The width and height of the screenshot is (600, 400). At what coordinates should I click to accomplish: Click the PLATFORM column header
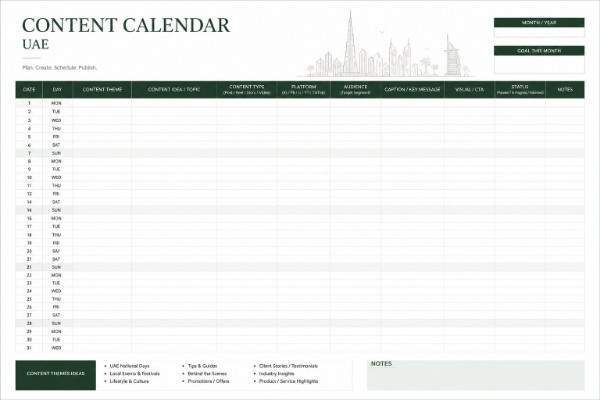(x=303, y=90)
